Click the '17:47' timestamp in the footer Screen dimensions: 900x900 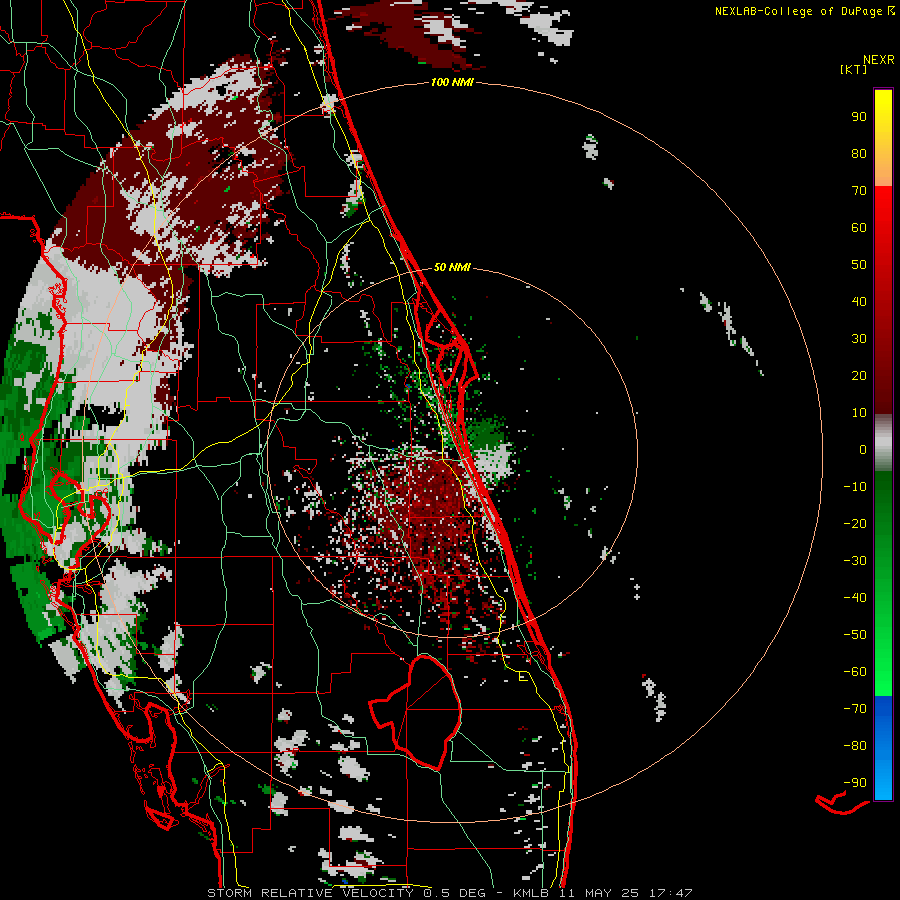(x=670, y=893)
